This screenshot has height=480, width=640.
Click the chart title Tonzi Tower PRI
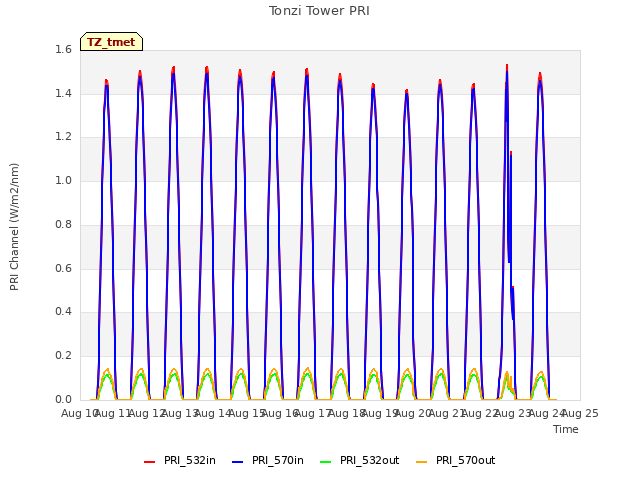319,11
